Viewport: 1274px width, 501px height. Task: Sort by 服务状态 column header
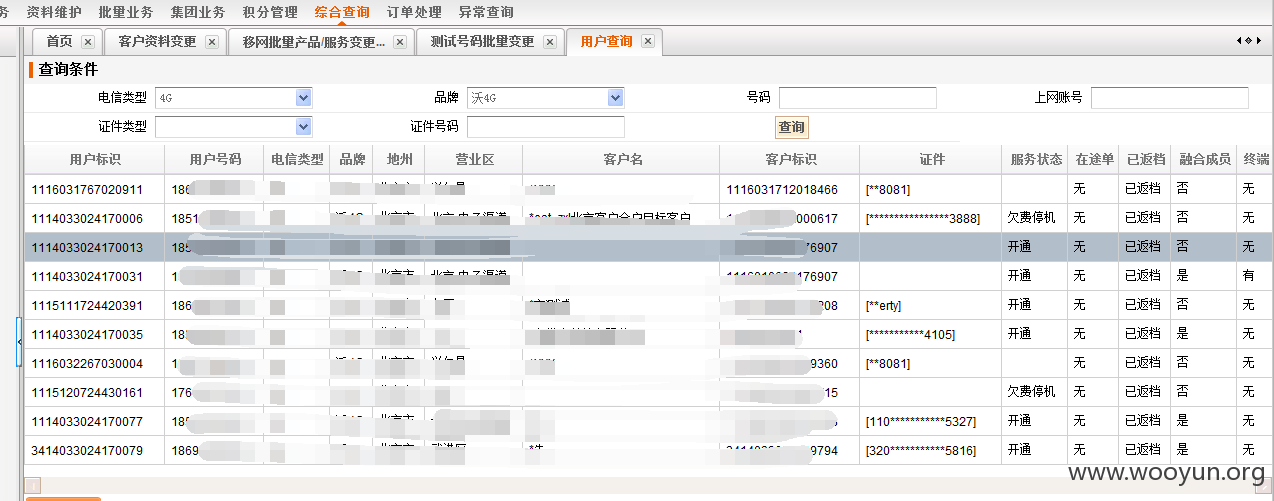click(x=1036, y=160)
